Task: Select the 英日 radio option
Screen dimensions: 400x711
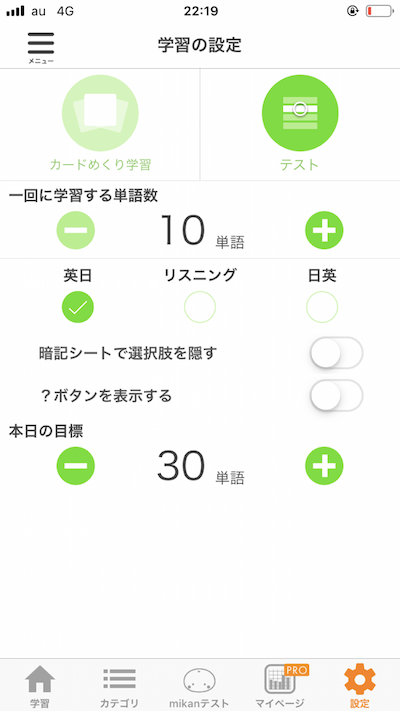Action: pyautogui.click(x=78, y=307)
